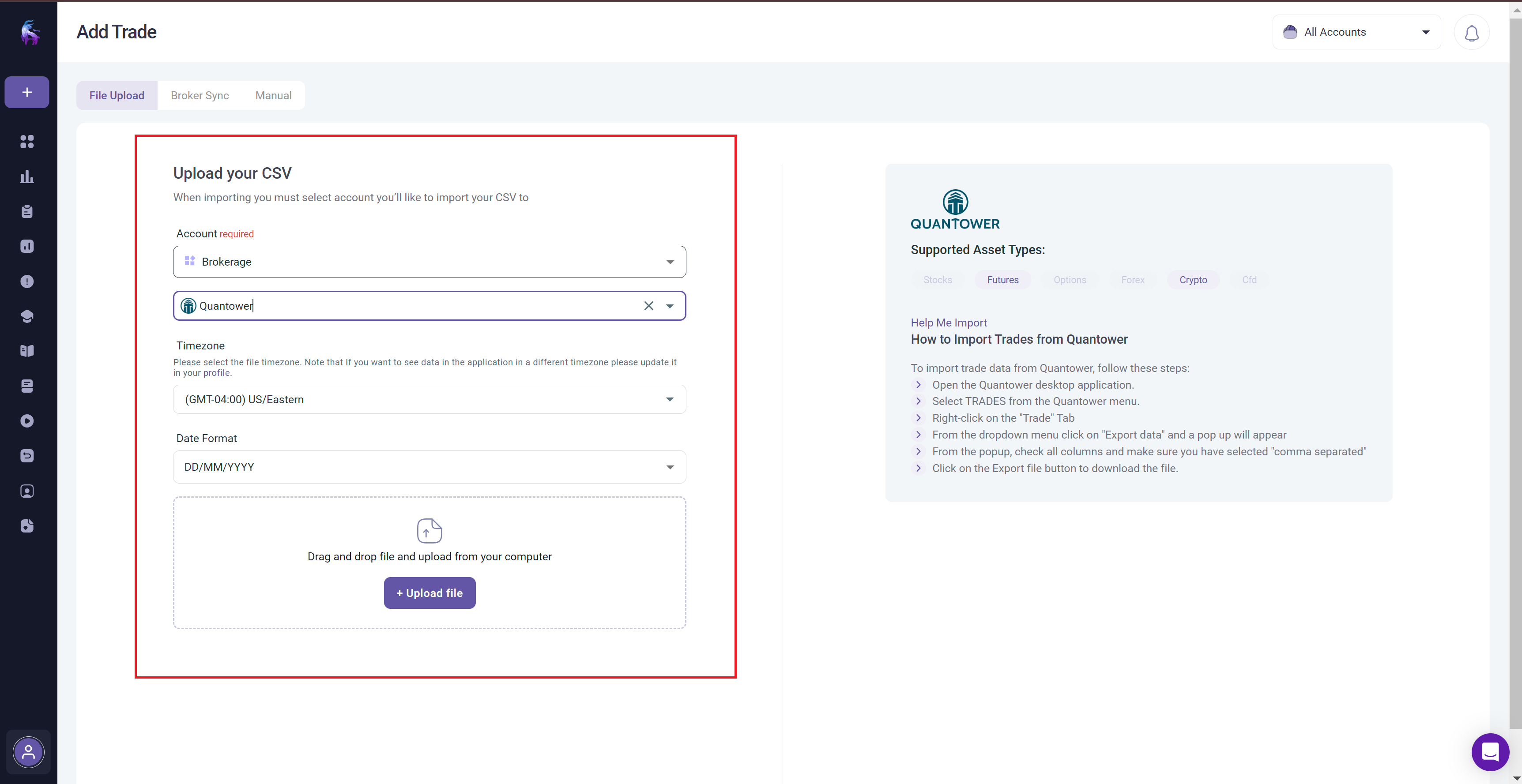The height and width of the screenshot is (784, 1522).
Task: Open the bar chart stats sidebar icon
Action: [26, 176]
